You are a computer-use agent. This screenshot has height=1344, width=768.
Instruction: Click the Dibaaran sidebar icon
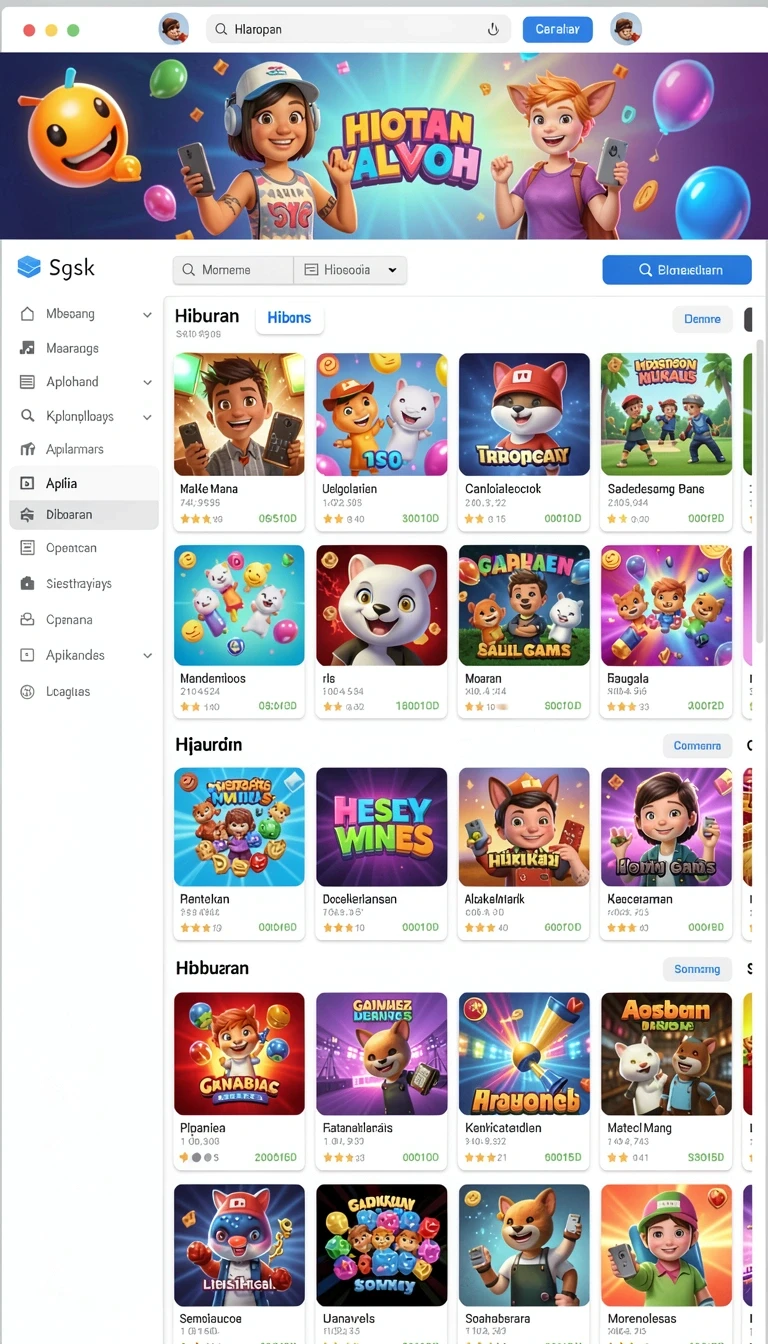tap(28, 515)
